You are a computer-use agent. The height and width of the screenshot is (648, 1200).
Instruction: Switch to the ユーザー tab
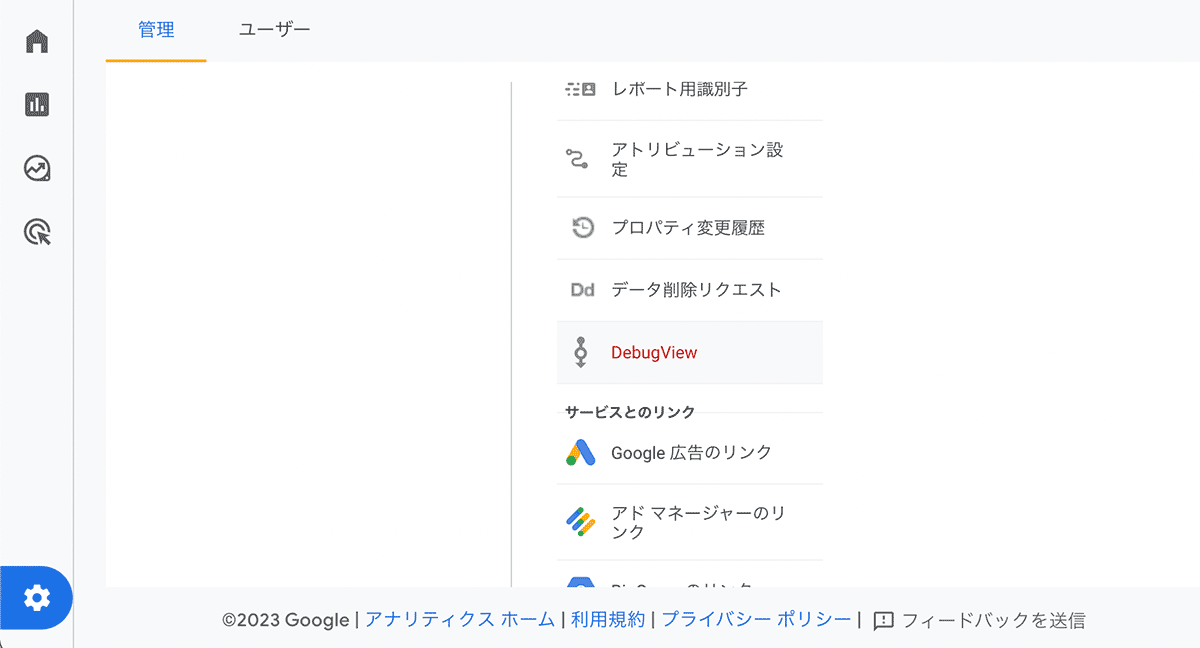274,30
